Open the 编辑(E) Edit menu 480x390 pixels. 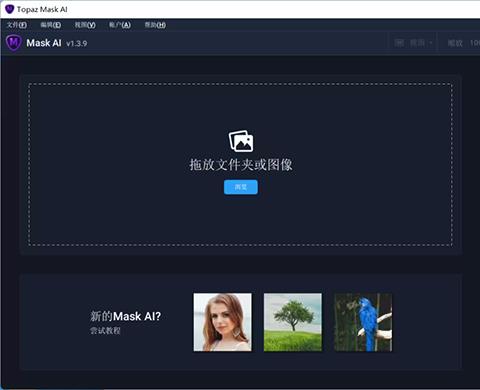(51, 25)
